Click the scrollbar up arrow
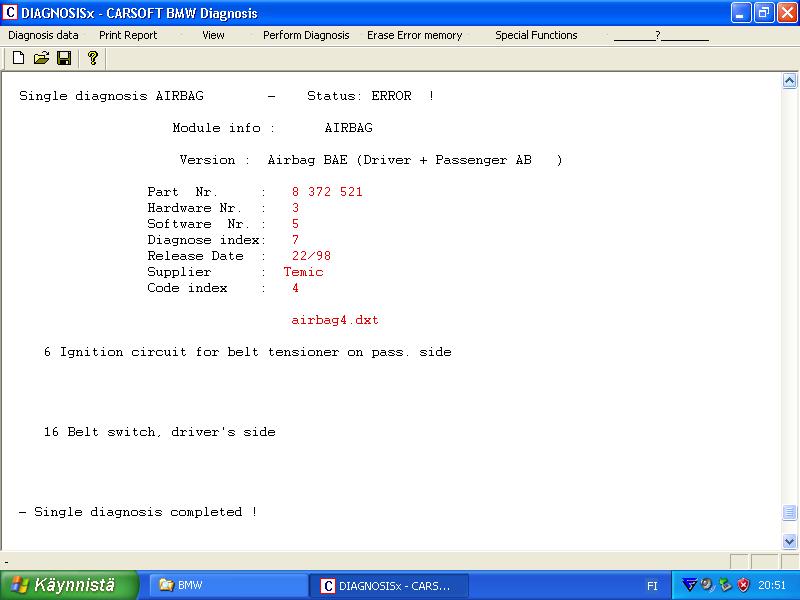 click(x=790, y=81)
